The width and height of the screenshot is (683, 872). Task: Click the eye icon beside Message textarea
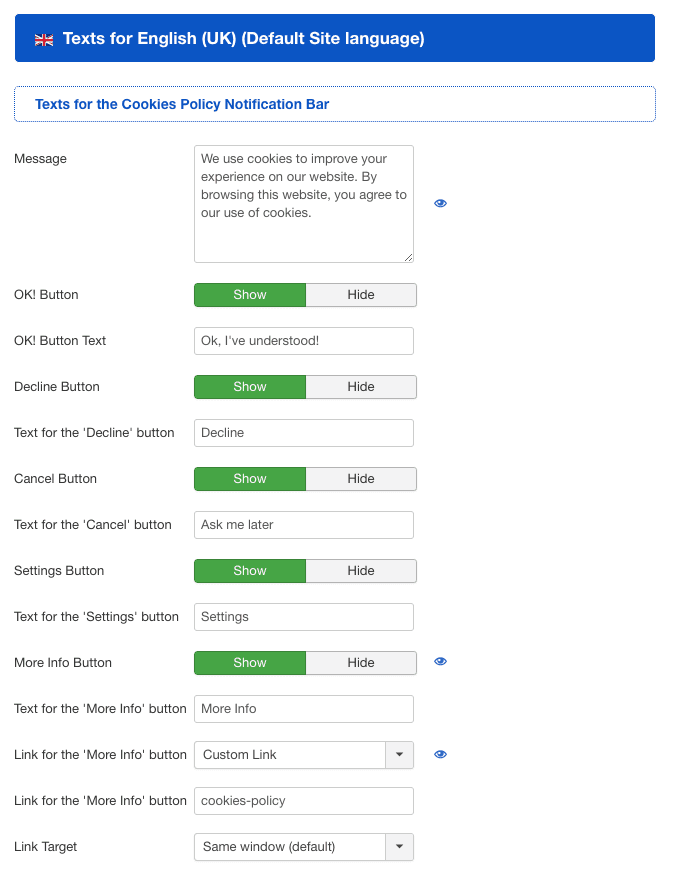[x=440, y=203]
